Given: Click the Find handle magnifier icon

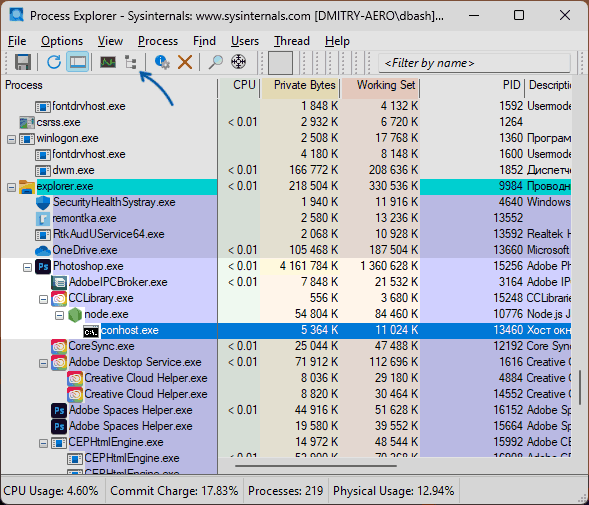Looking at the screenshot, I should click(x=215, y=62).
